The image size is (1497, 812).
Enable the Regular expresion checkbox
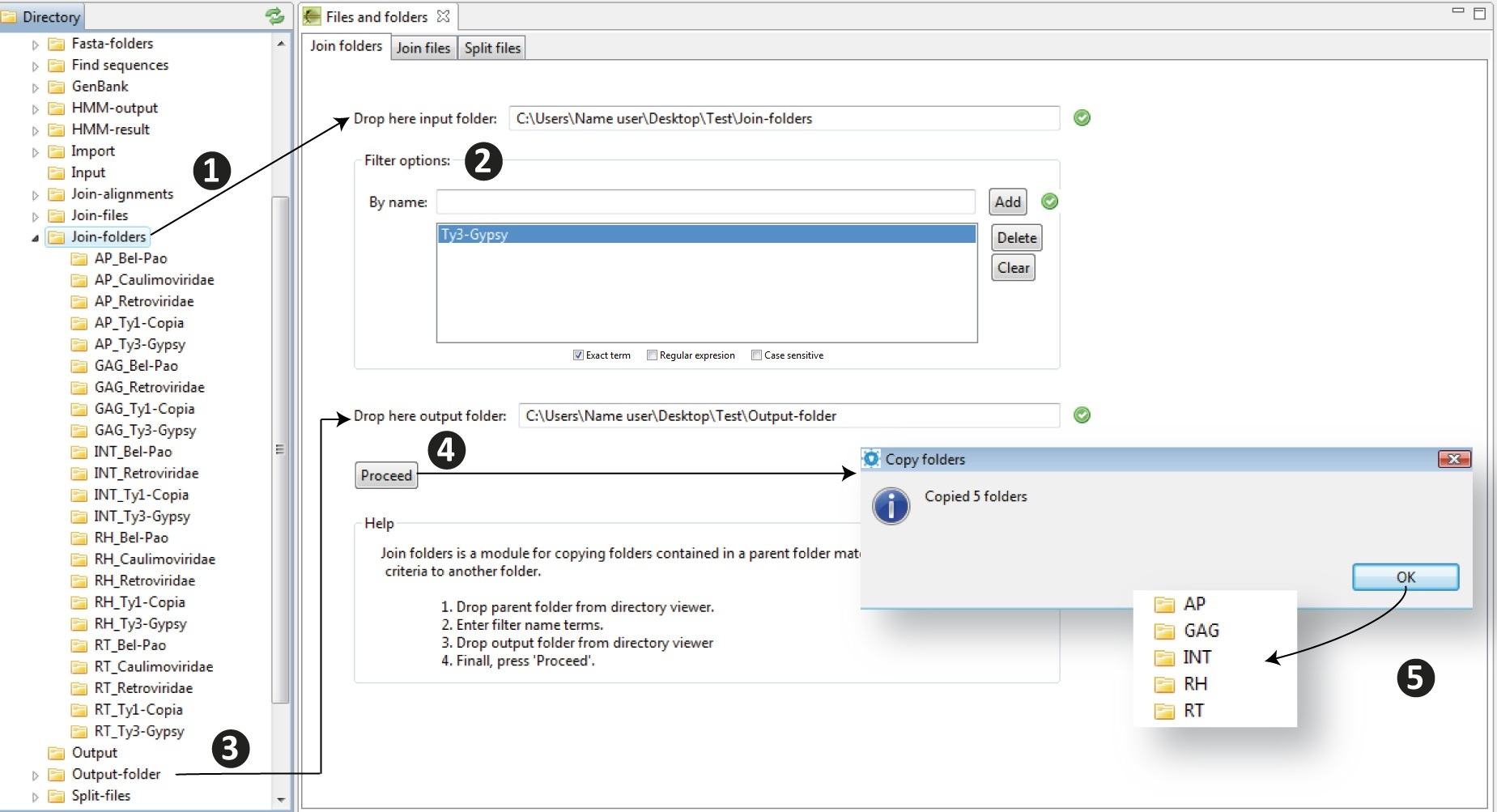[x=652, y=355]
